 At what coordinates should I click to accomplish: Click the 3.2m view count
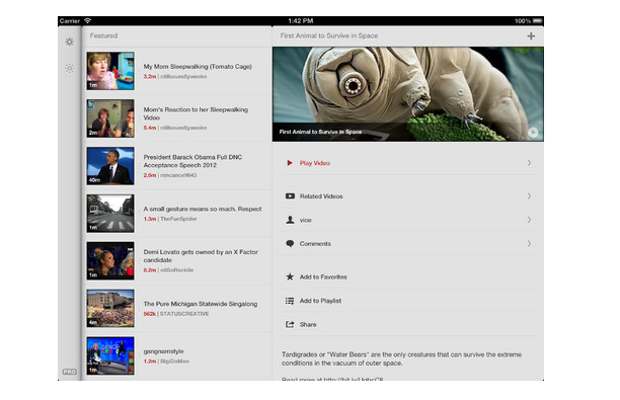click(150, 76)
